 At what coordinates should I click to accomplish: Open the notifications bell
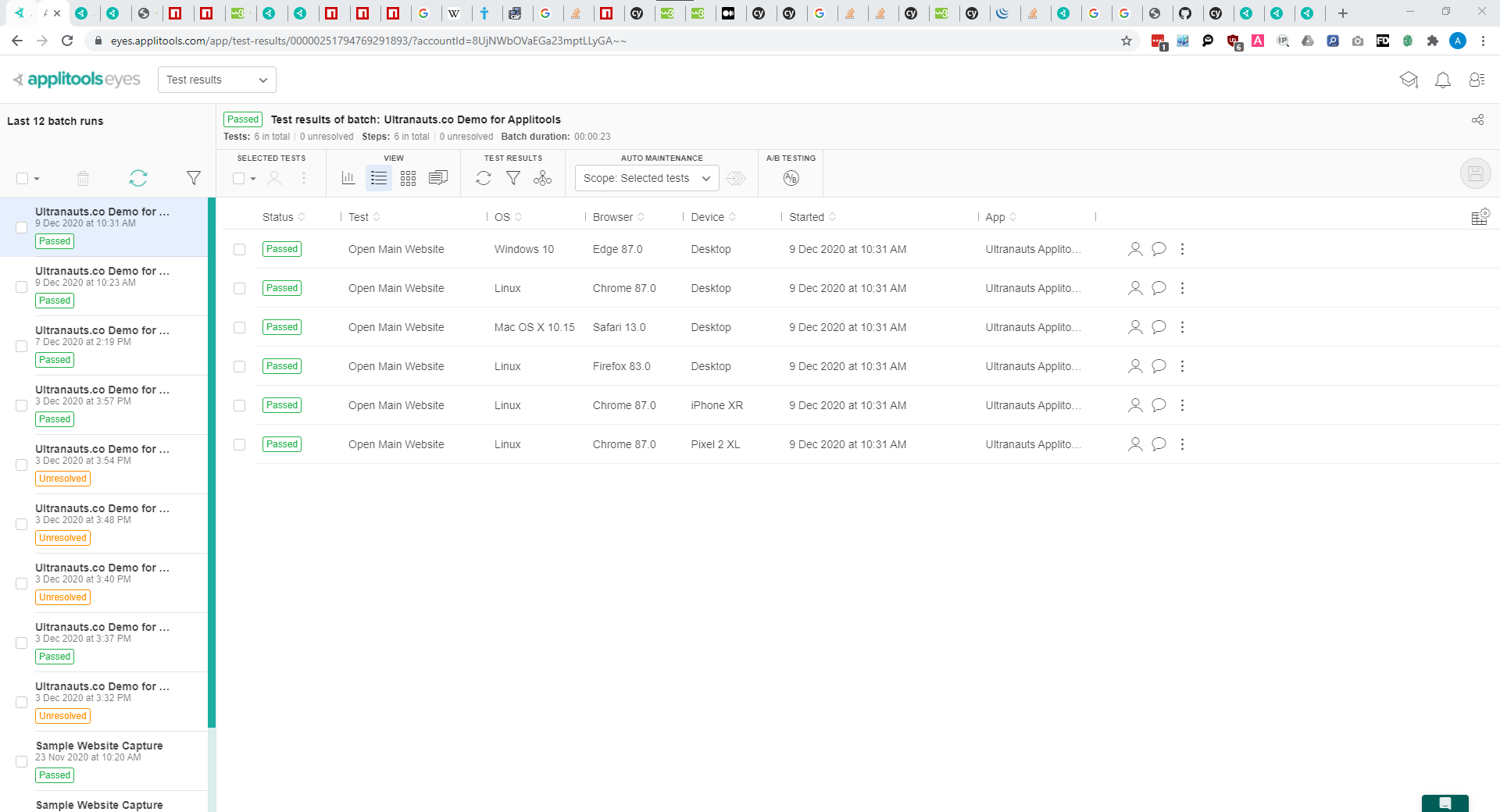1443,80
